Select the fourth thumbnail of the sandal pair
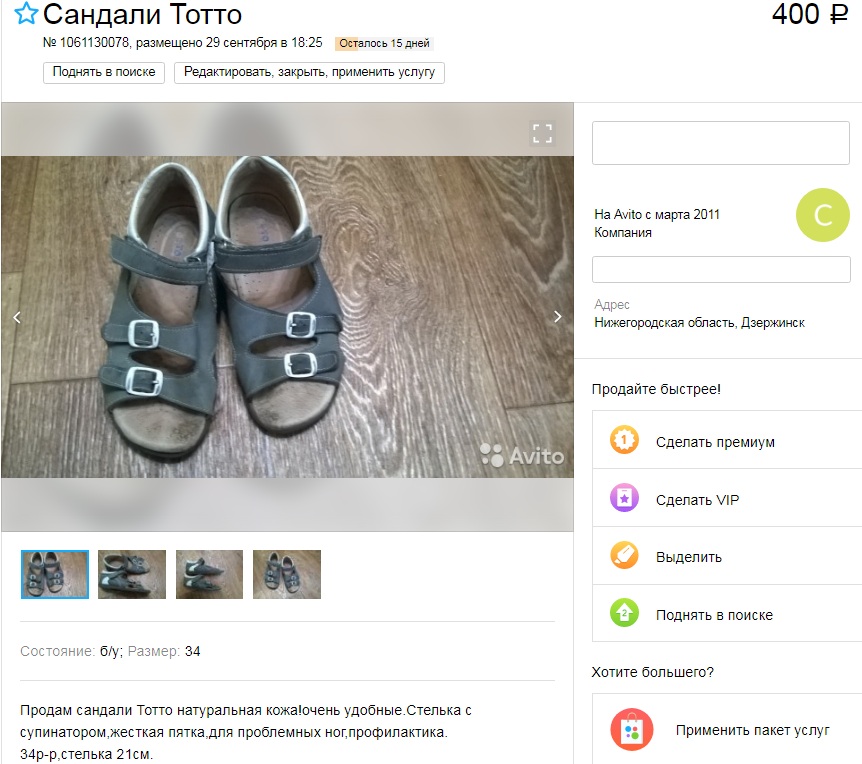This screenshot has width=862, height=764. click(x=287, y=574)
